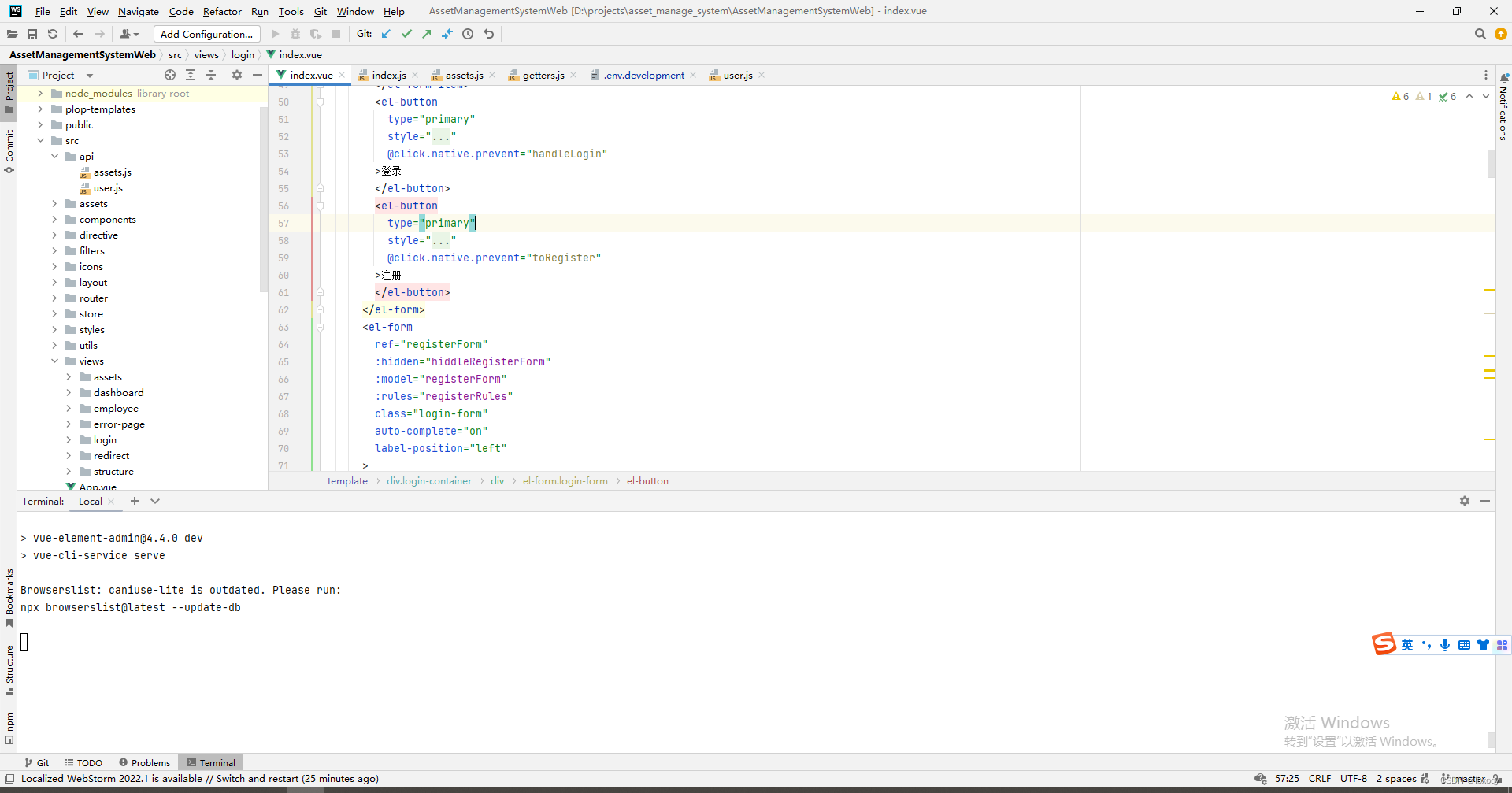Open the Problems tool window button
The height and width of the screenshot is (793, 1512).
click(x=145, y=762)
